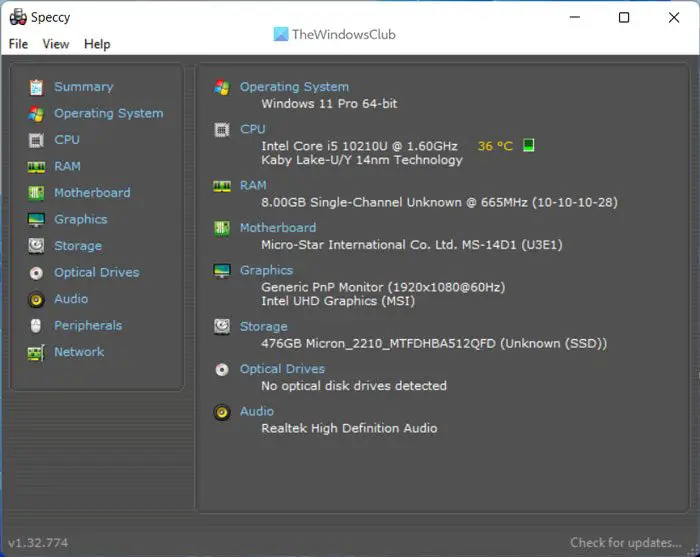Click the Operating System heading link
The image size is (700, 557).
click(294, 87)
